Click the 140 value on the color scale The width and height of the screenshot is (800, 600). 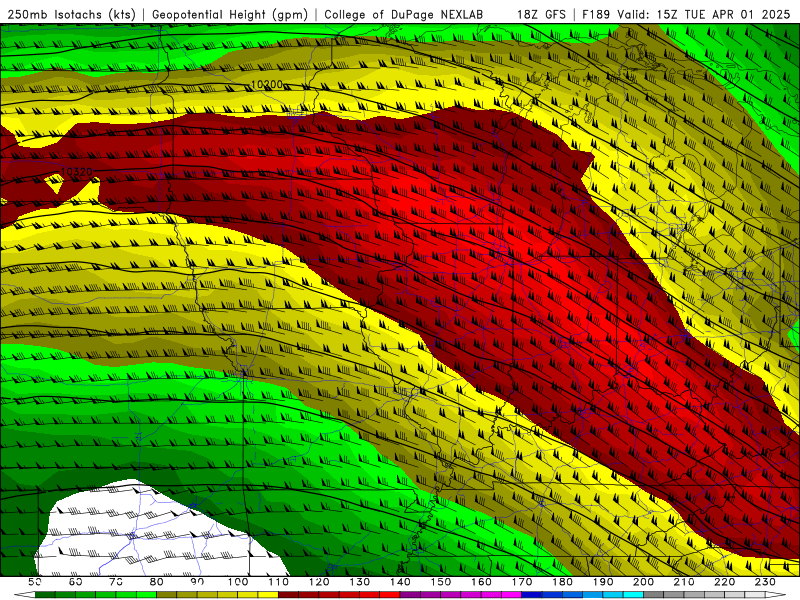(x=400, y=582)
